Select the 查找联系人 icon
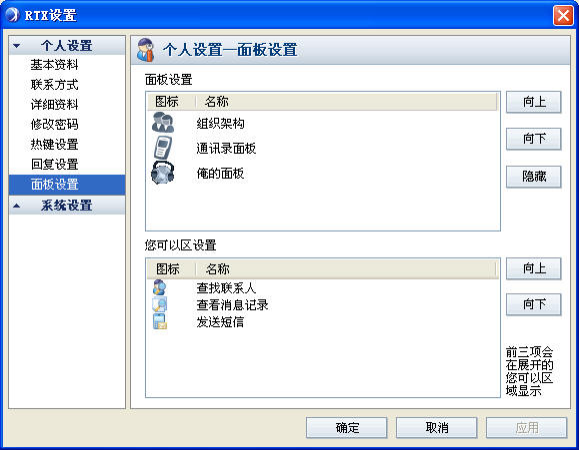Viewport: 580px width, 451px height. (159, 287)
